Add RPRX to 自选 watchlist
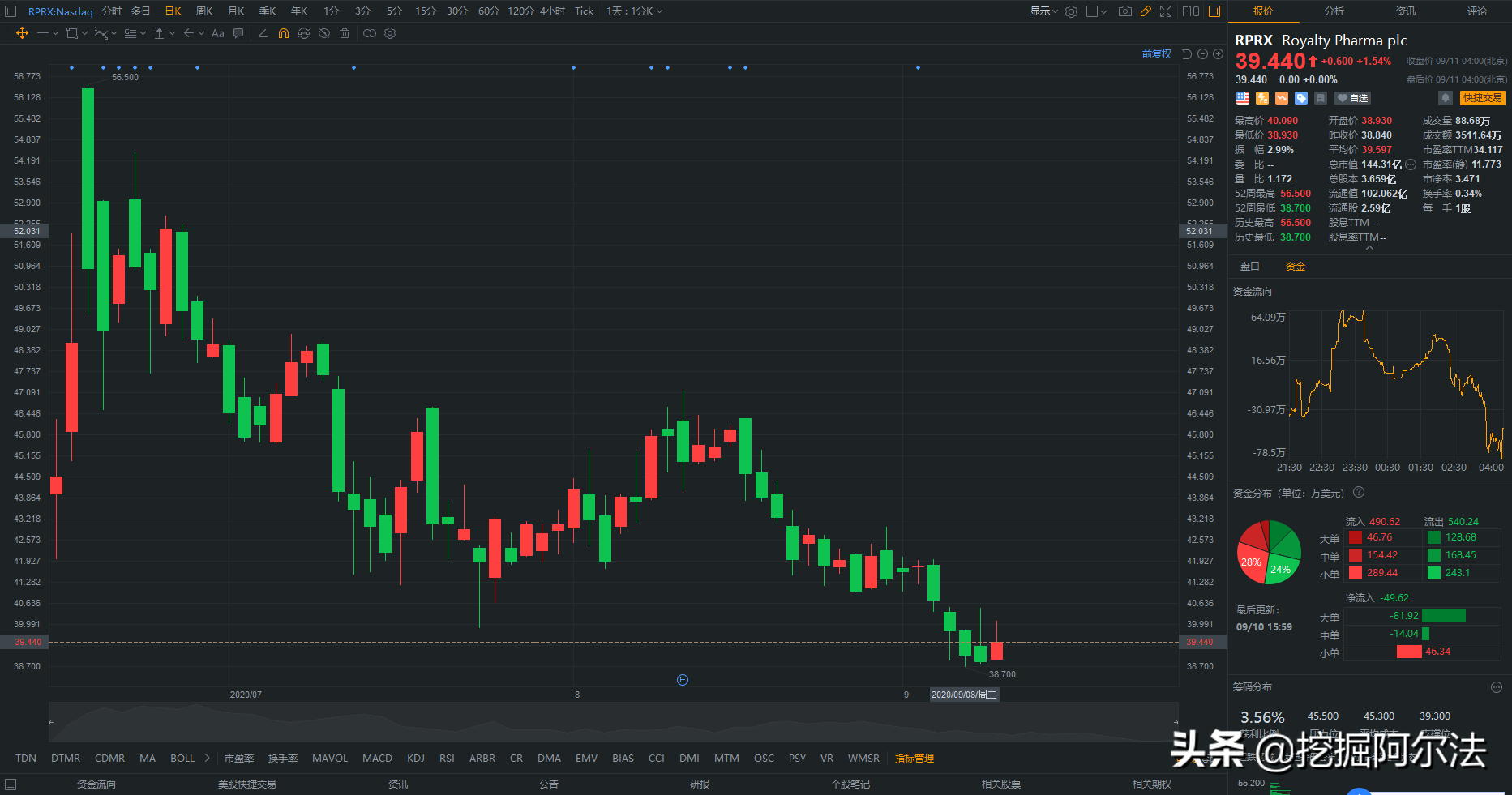The height and width of the screenshot is (795, 1512). pos(1352,98)
